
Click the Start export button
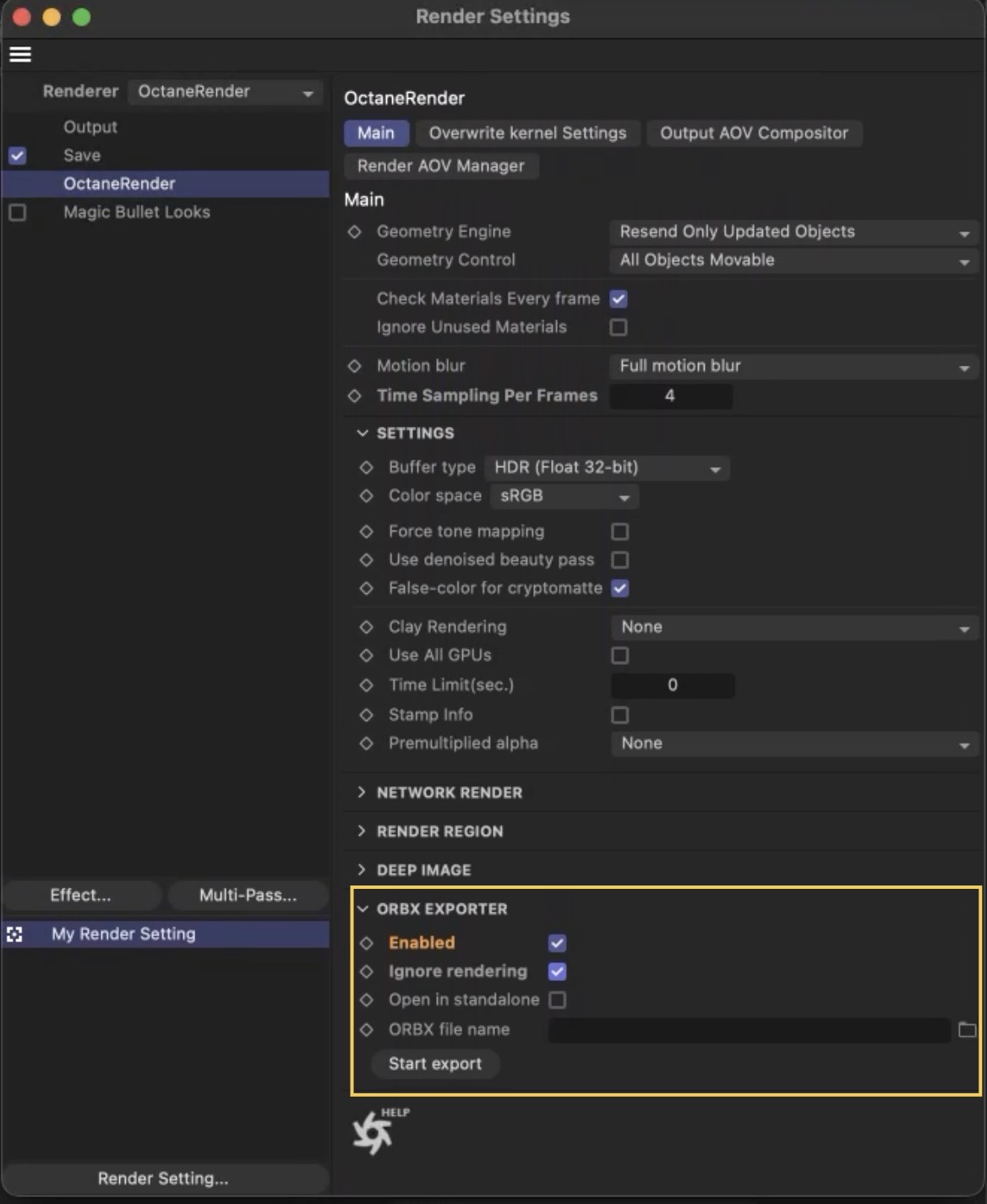coord(435,1064)
